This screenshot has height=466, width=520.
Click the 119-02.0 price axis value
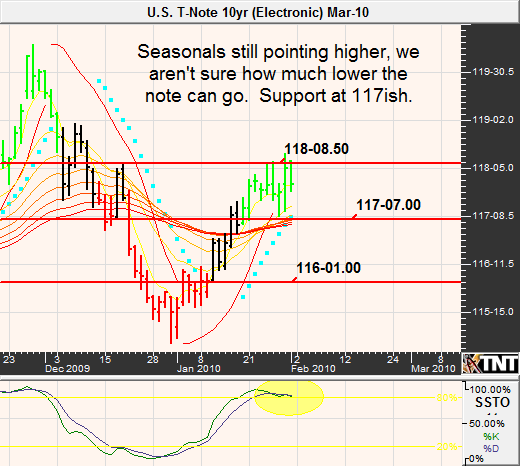[x=493, y=120]
